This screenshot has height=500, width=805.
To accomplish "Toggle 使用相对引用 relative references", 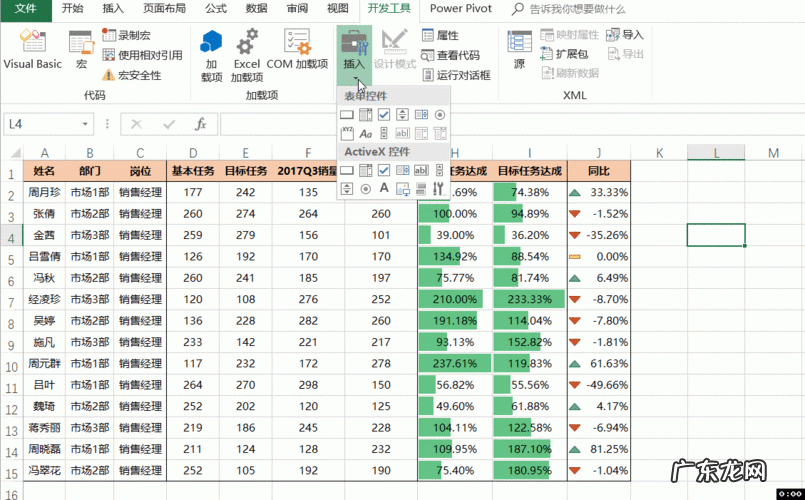I will (143, 55).
